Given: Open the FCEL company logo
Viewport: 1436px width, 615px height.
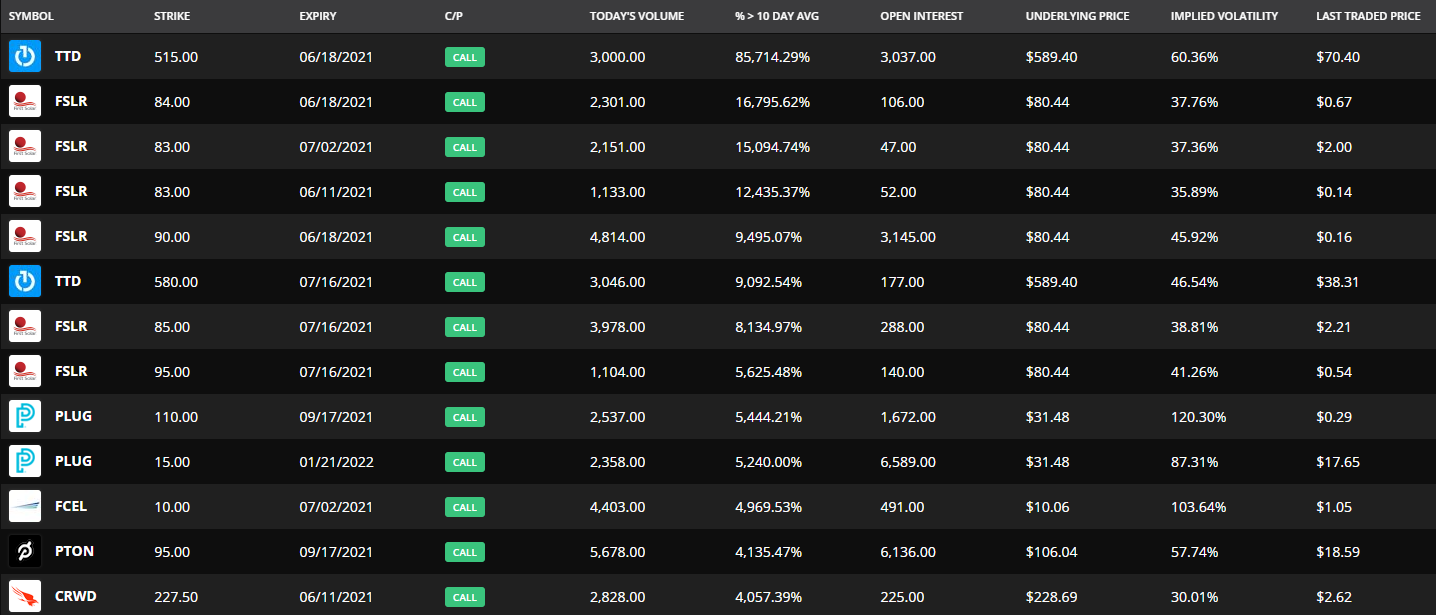Looking at the screenshot, I should [25, 507].
